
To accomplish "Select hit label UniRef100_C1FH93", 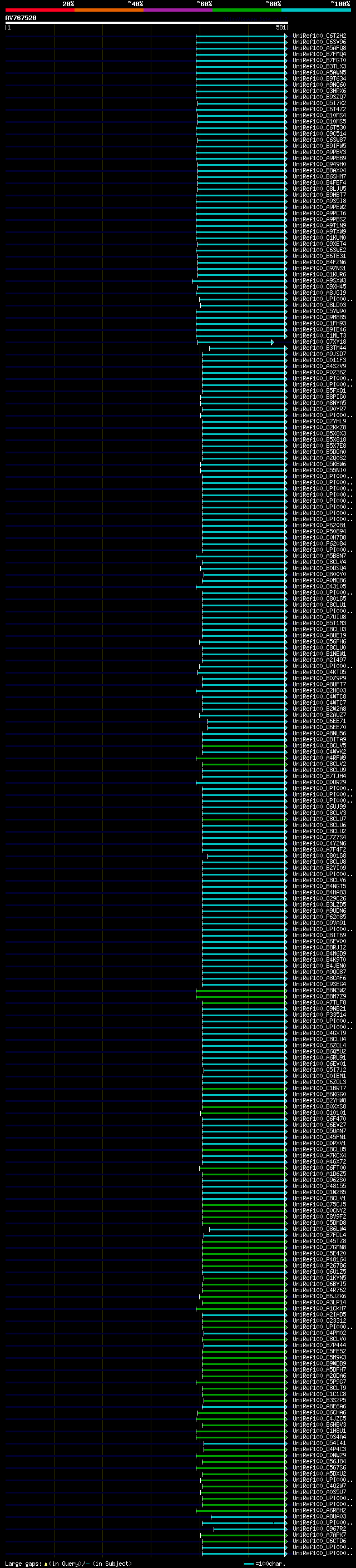I will pyautogui.click(x=319, y=323).
